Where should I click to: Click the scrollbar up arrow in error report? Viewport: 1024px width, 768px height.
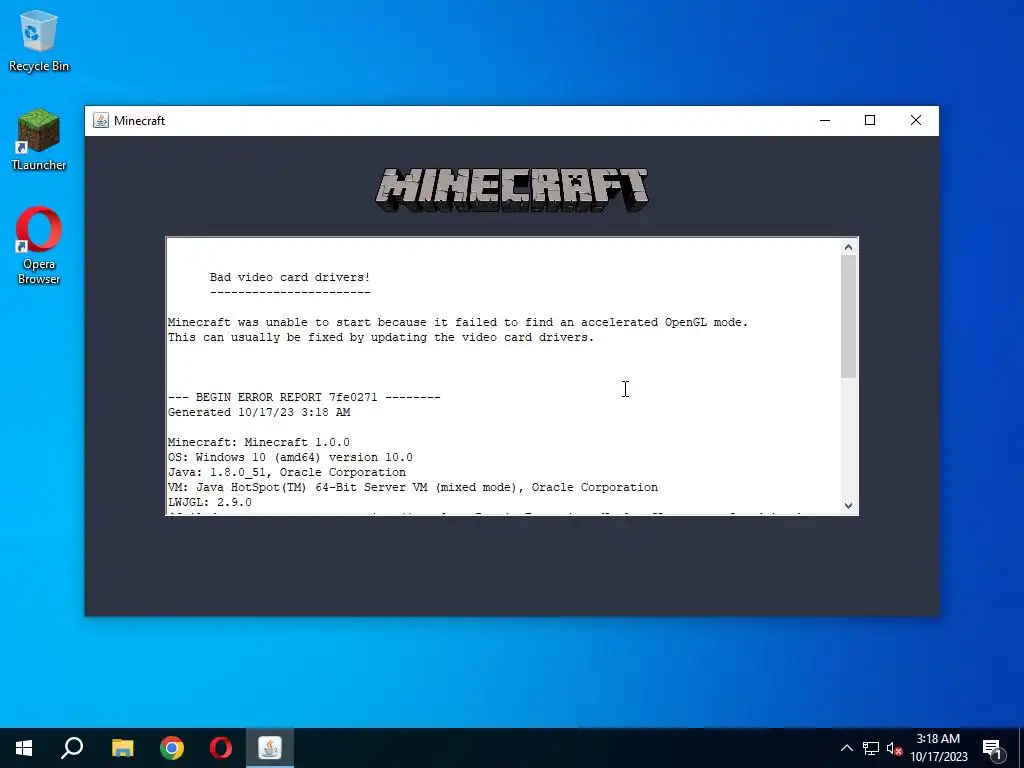pos(848,247)
